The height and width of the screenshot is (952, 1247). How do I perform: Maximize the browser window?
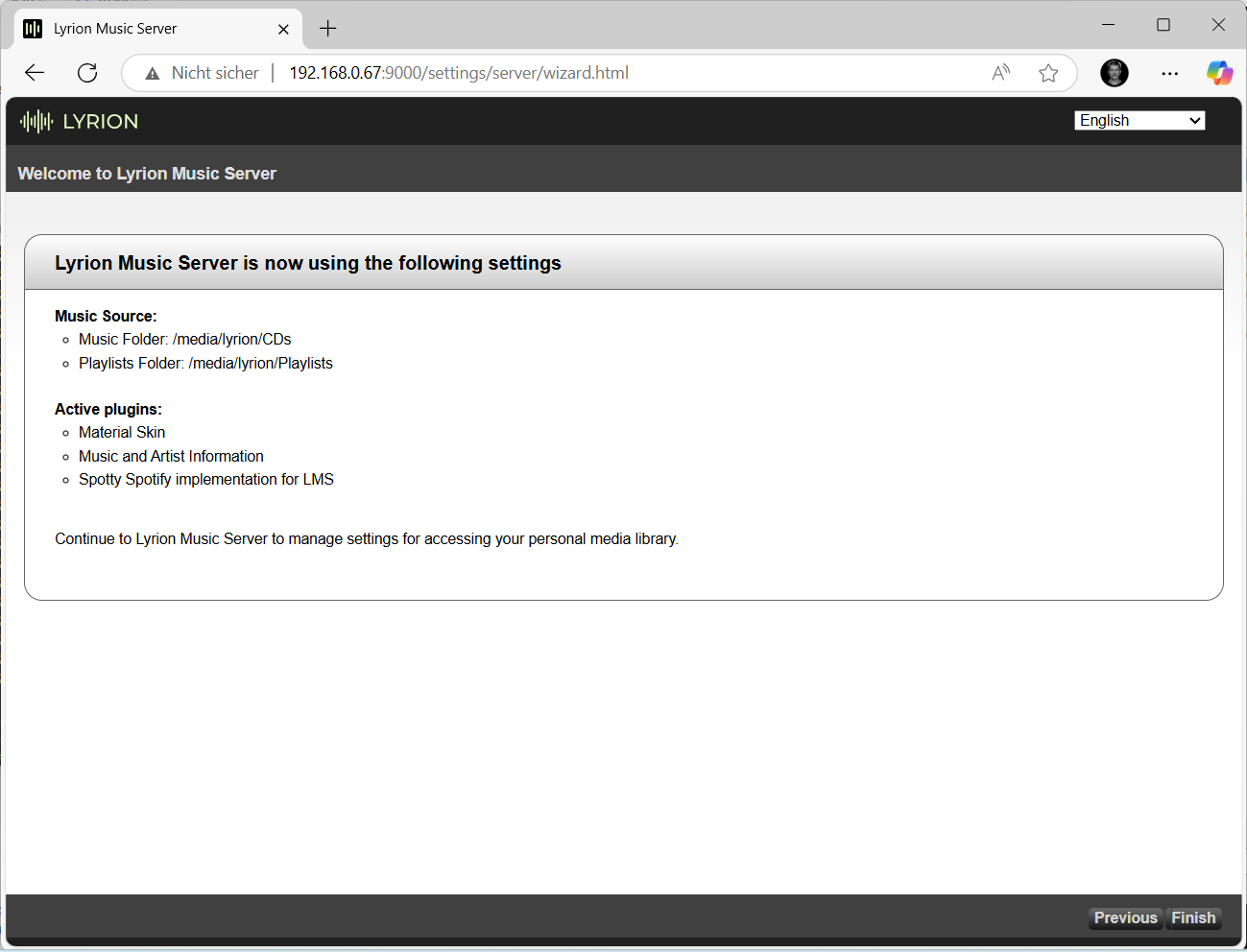click(1163, 25)
